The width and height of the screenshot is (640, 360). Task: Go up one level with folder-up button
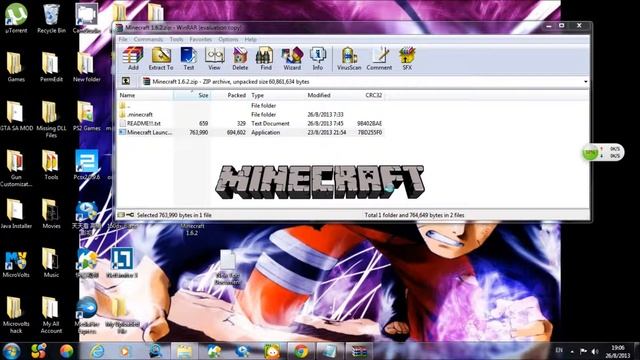coord(126,81)
